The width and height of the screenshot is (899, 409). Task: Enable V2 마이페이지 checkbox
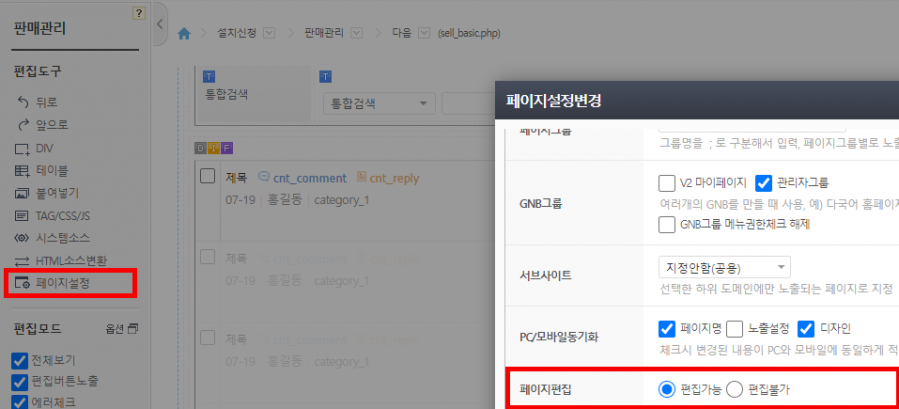(x=668, y=183)
